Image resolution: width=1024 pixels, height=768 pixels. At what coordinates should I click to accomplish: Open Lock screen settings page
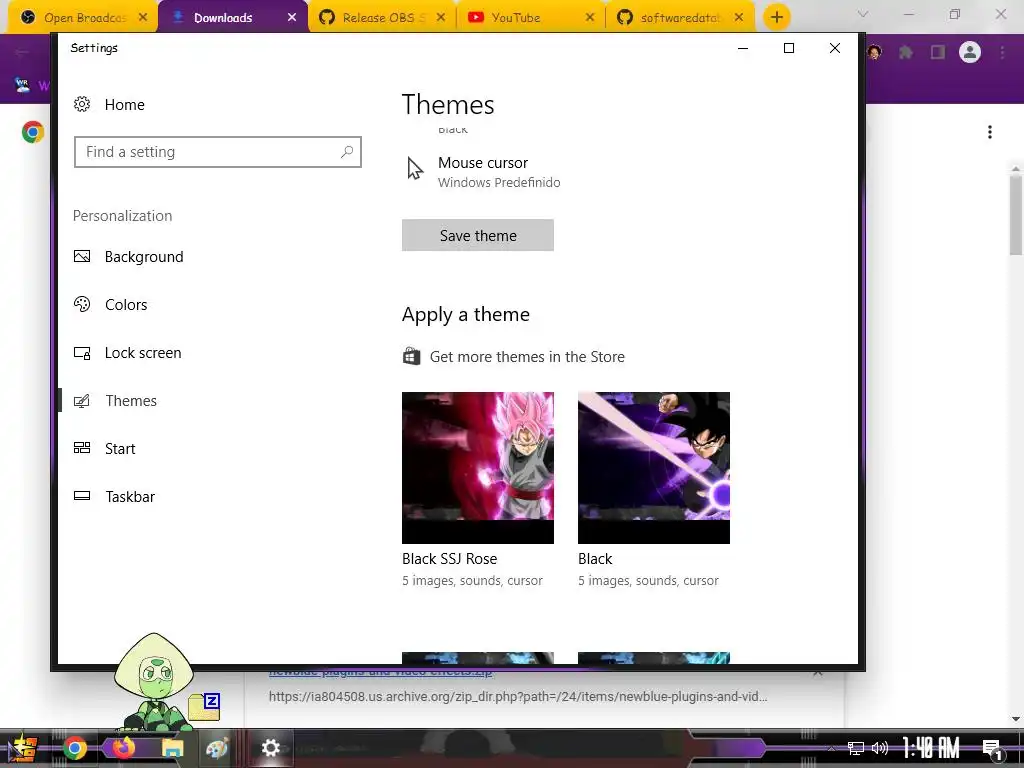[127, 353]
